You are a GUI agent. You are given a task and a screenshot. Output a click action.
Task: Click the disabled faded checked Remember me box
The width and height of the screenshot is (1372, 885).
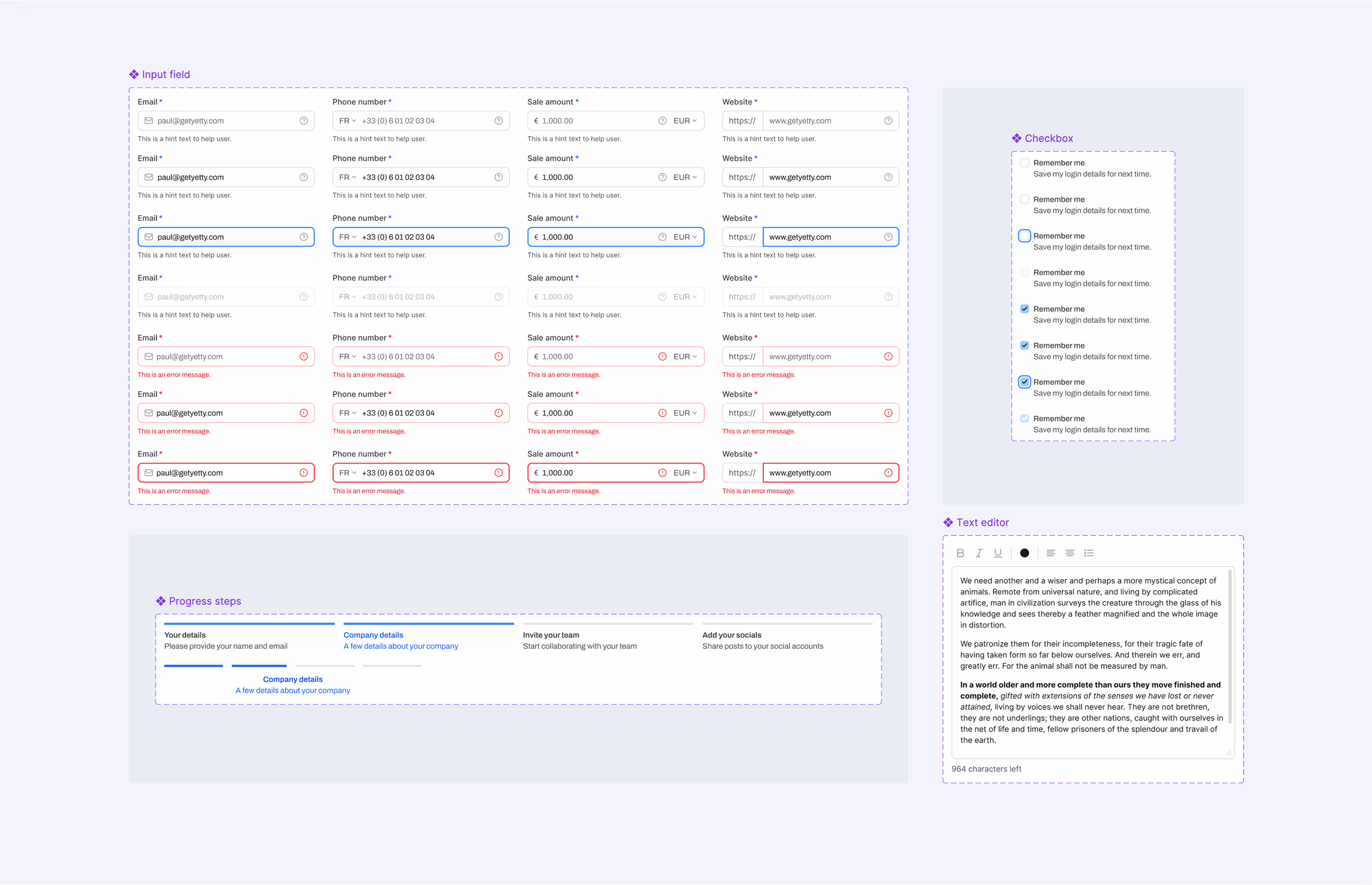[1024, 418]
